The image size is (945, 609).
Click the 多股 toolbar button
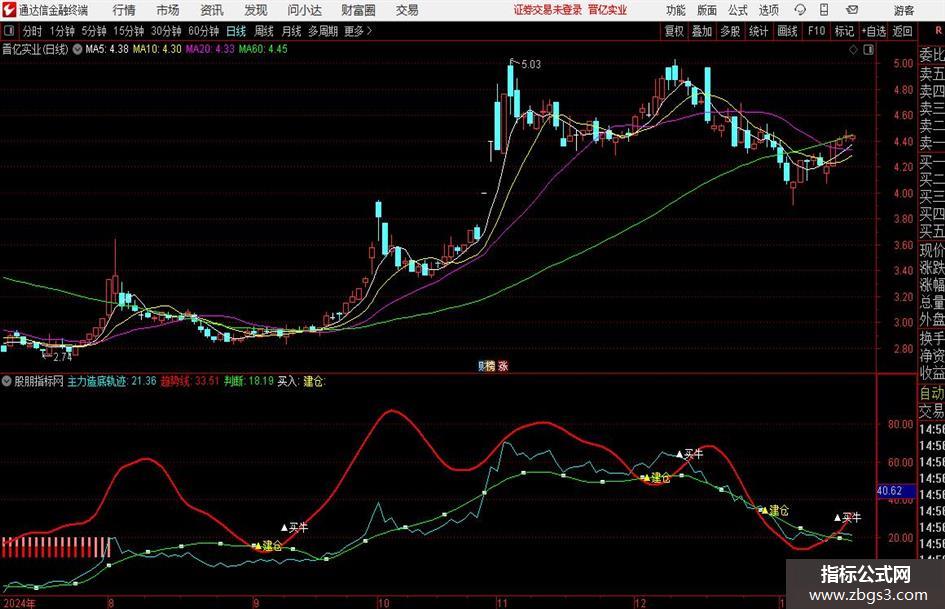730,31
